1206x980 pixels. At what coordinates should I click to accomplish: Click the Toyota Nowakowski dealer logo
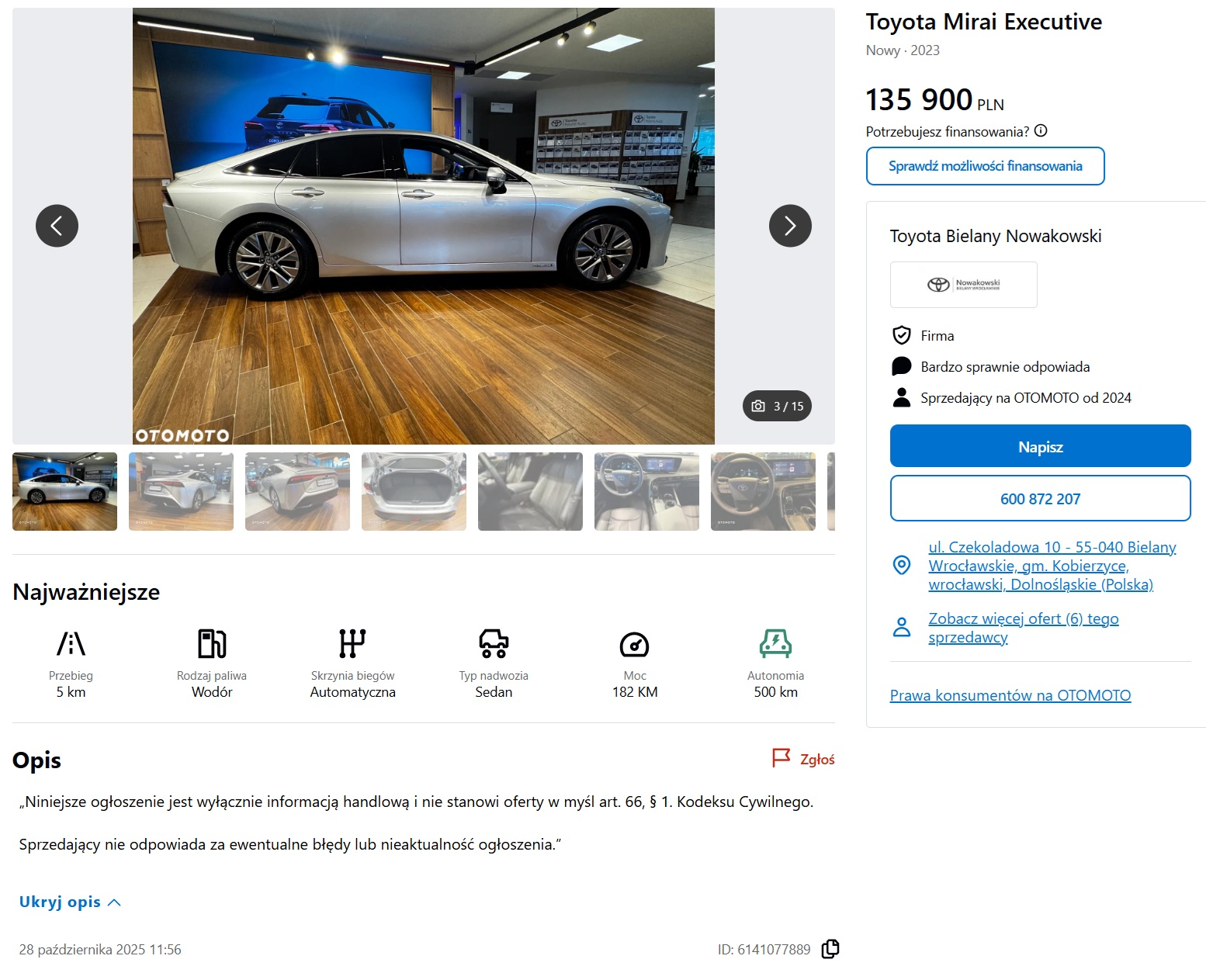pyautogui.click(x=963, y=285)
